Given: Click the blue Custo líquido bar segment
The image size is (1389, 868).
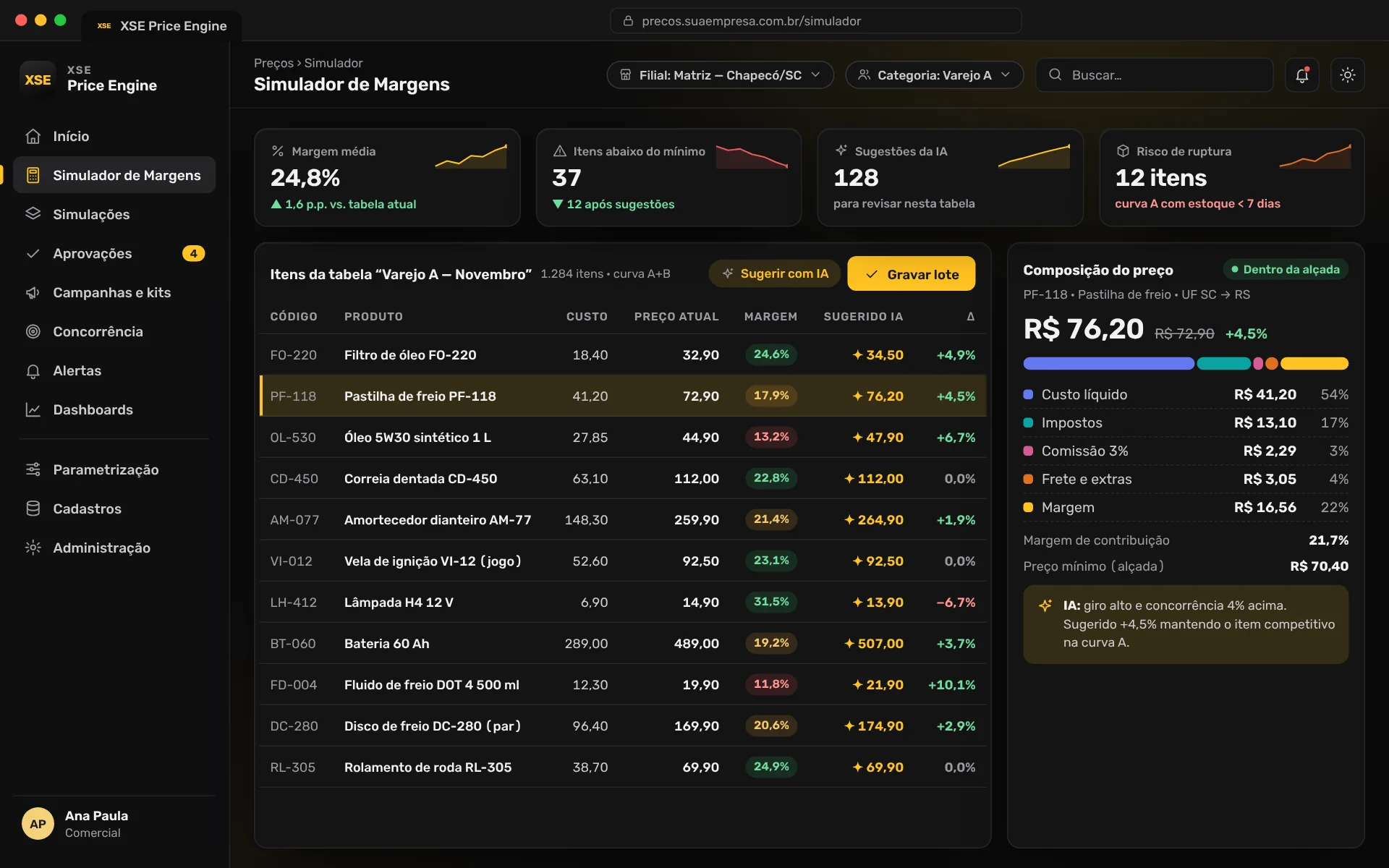Looking at the screenshot, I should point(1108,363).
